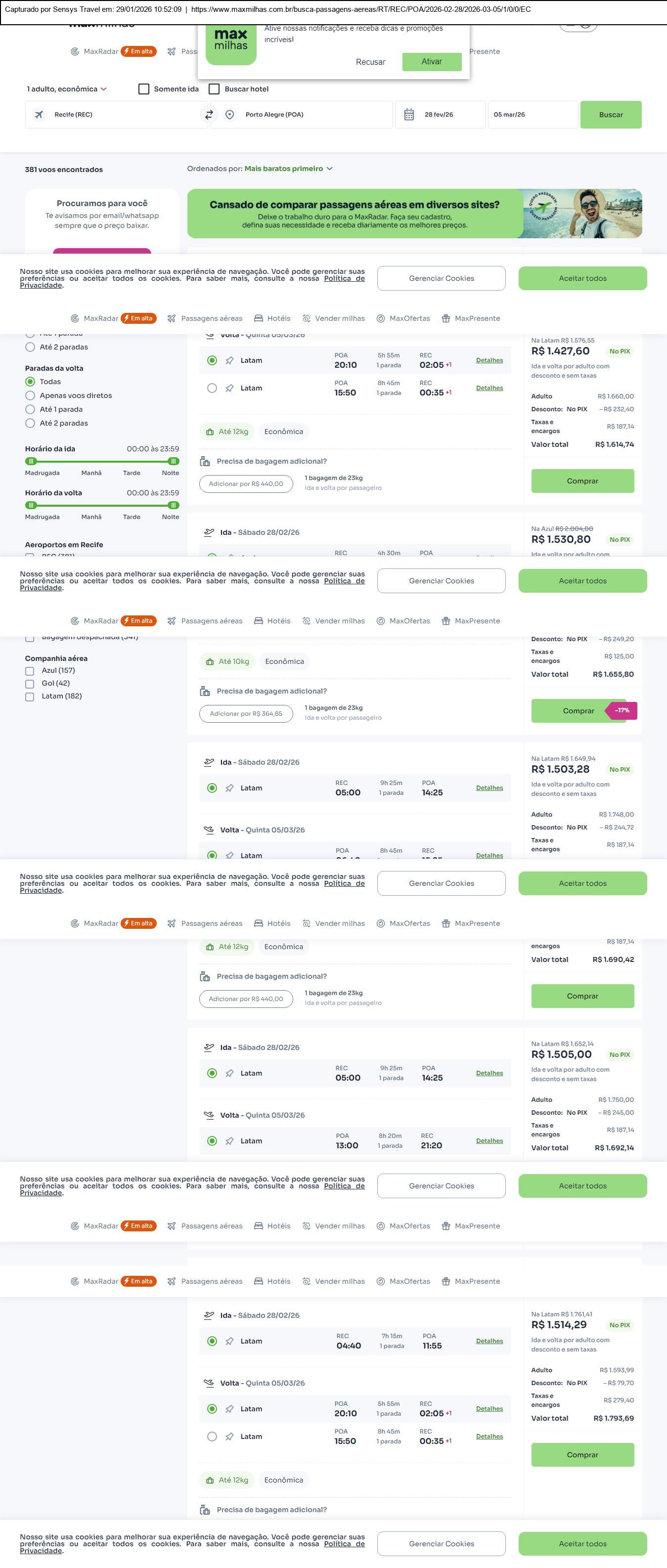Open the 05 mar/26 return date picker
Screen dimensions: 667x1568
point(532,114)
